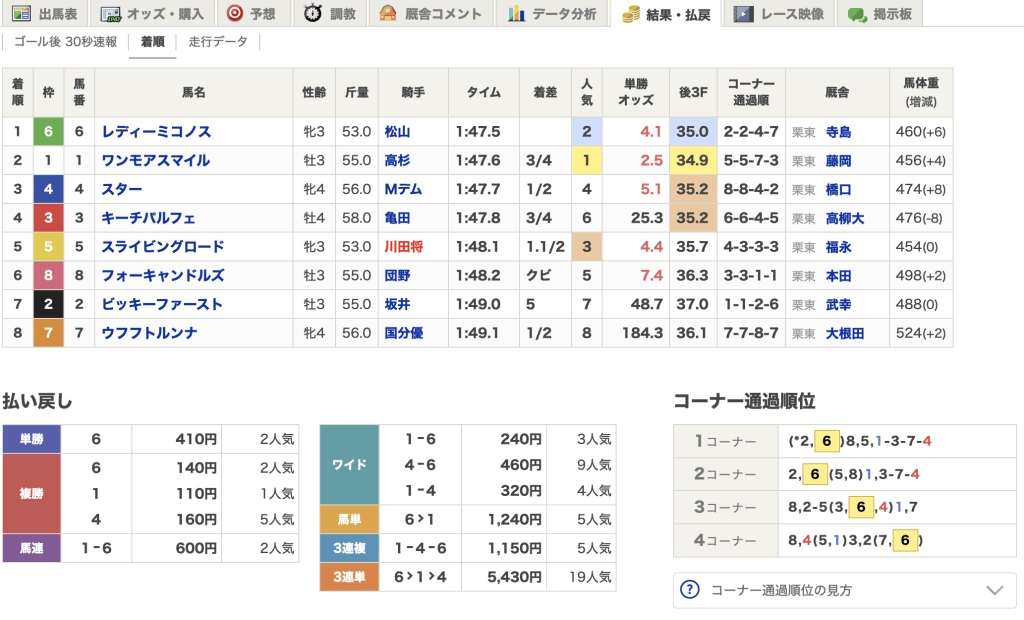This screenshot has height=620, width=1024.
Task: Open trainer 高柳大 link
Action: (x=845, y=218)
